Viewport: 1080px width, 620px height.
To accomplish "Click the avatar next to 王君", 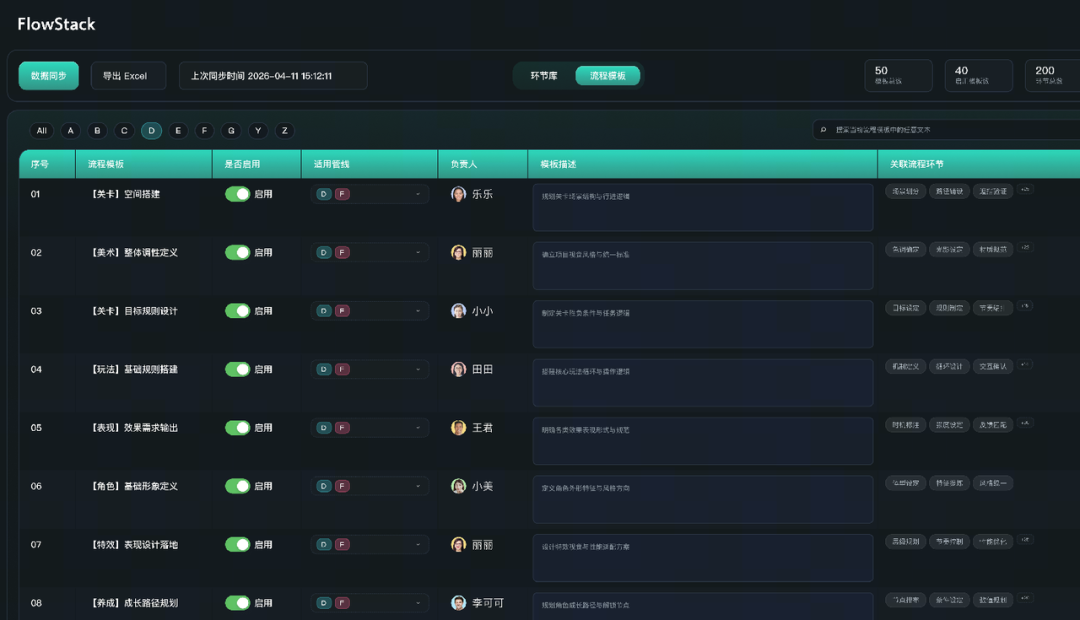I will (458, 428).
